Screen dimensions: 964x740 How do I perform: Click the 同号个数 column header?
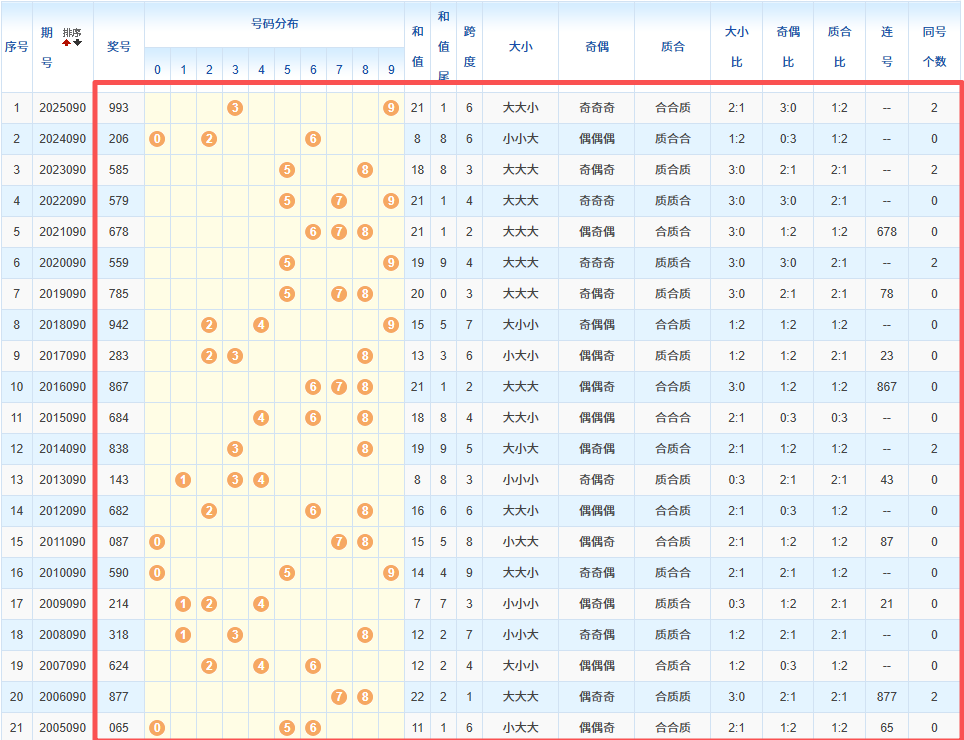pyautogui.click(x=934, y=46)
